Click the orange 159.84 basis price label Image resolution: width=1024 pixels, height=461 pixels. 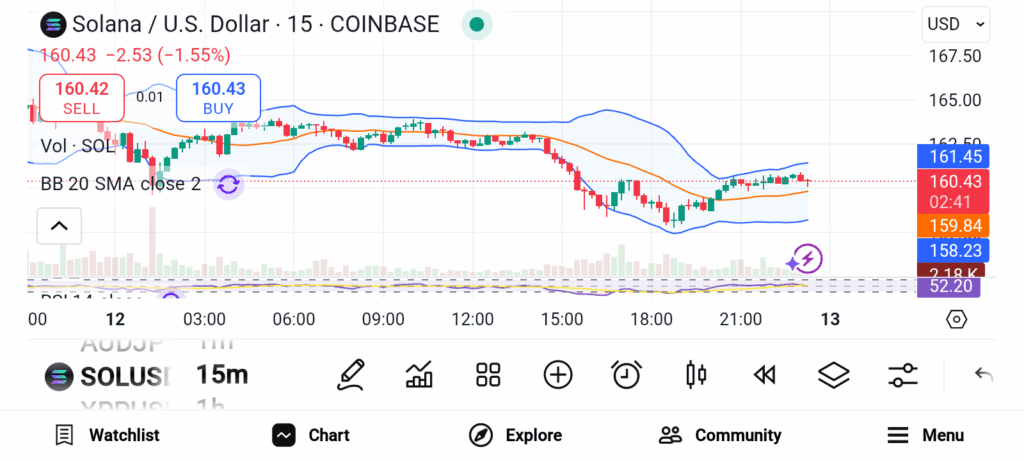tap(953, 225)
